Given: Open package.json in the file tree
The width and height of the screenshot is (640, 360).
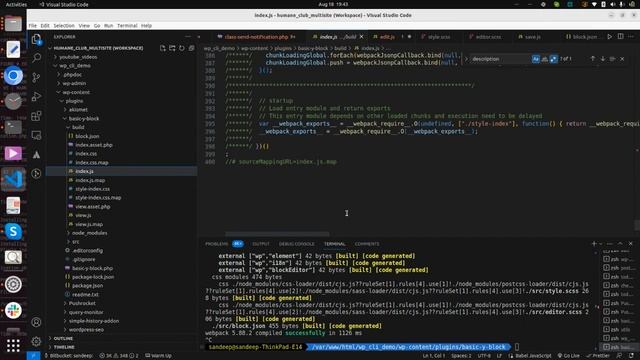Looking at the screenshot, I should [87, 286].
